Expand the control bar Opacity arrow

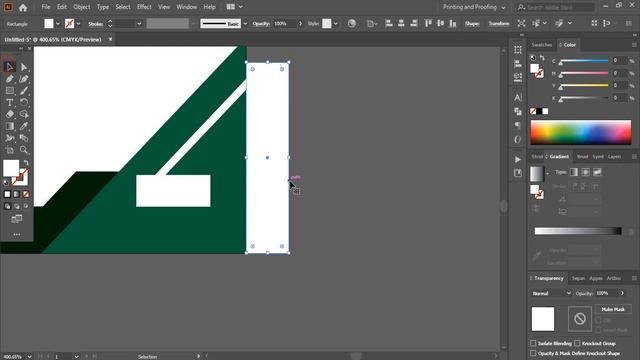(x=300, y=24)
